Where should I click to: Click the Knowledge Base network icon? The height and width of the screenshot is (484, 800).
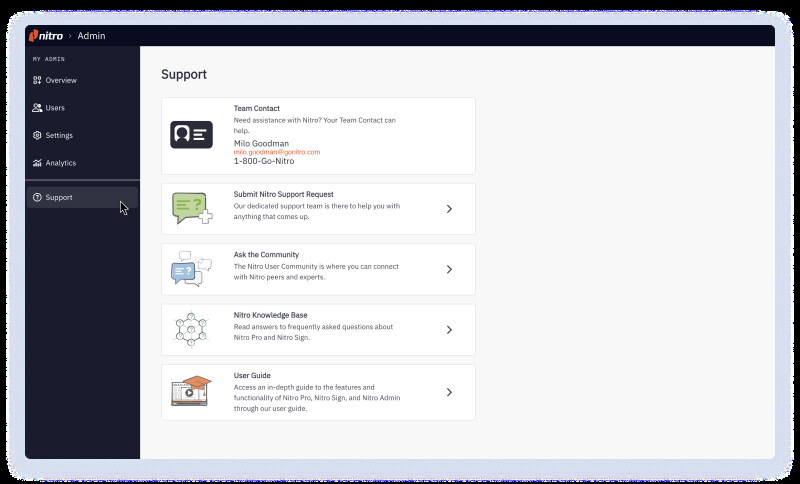pyautogui.click(x=191, y=329)
